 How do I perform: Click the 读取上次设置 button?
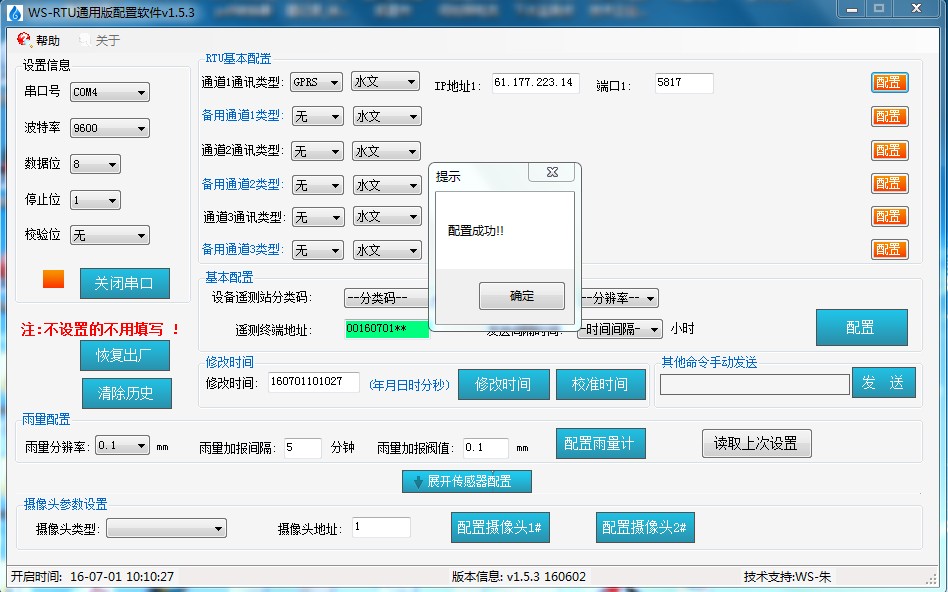(756, 443)
